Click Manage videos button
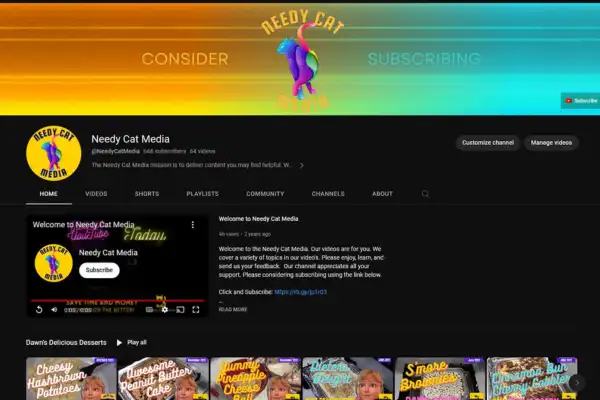Image resolution: width=600 pixels, height=400 pixels. coord(551,143)
